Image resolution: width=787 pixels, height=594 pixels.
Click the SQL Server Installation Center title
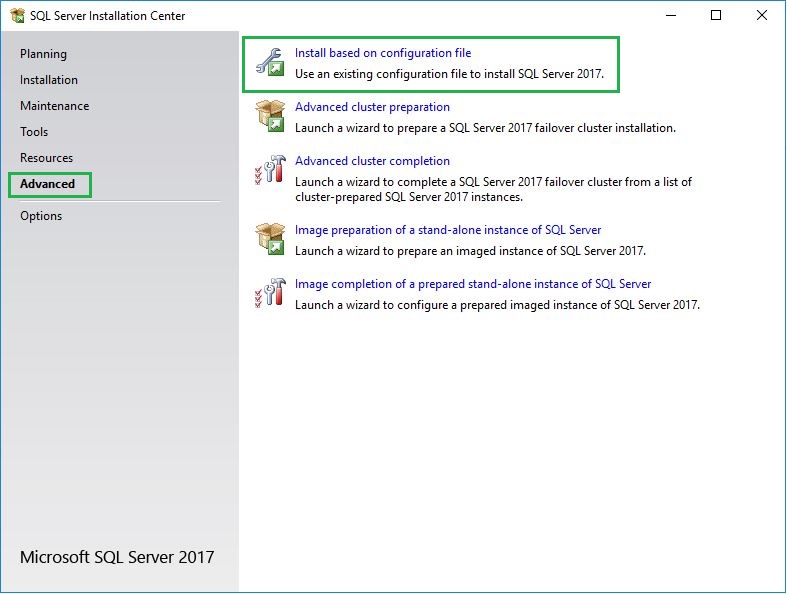click(107, 16)
